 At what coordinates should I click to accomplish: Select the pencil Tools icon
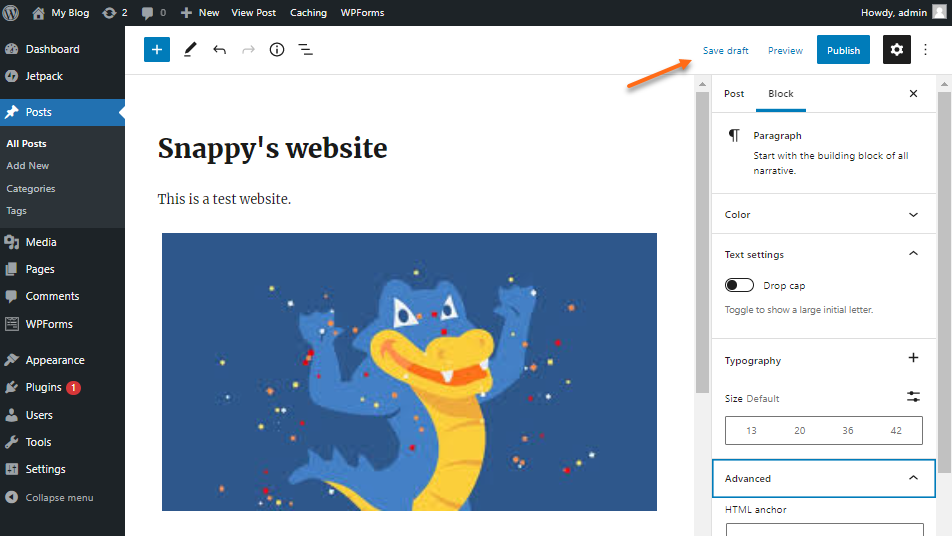[x=190, y=50]
